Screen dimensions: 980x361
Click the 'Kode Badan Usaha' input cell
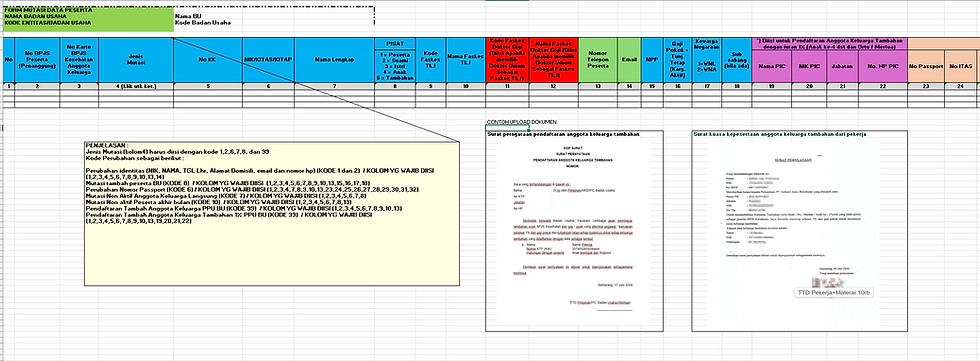pos(274,23)
